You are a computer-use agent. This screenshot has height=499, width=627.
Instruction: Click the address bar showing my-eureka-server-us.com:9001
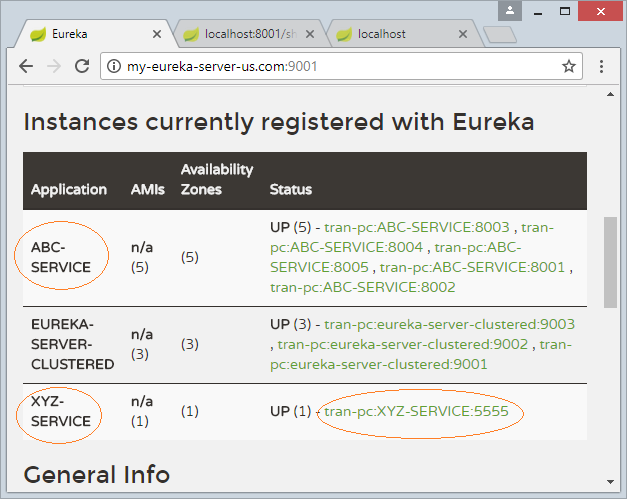point(341,66)
